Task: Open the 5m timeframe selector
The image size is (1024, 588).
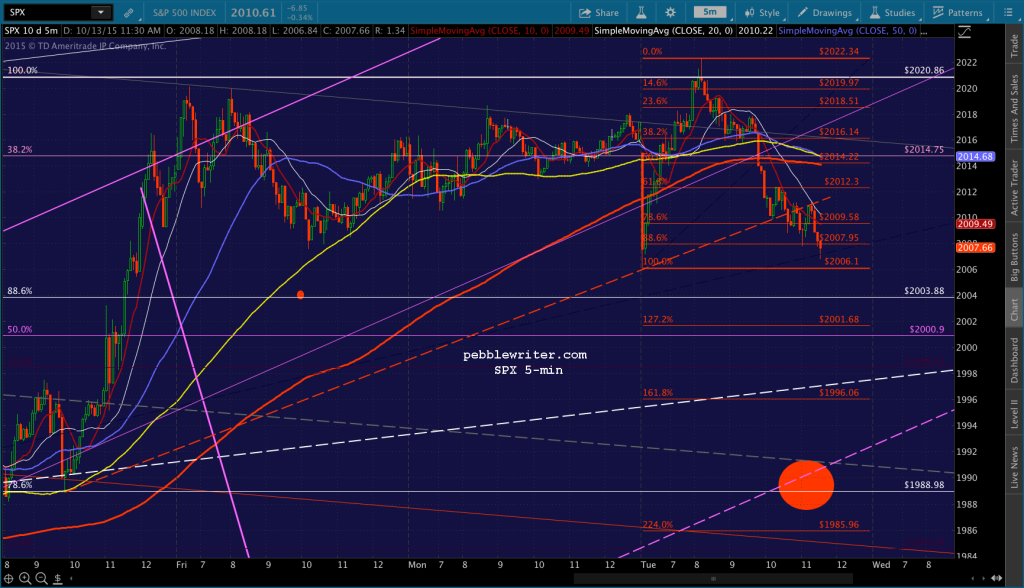Action: point(710,12)
